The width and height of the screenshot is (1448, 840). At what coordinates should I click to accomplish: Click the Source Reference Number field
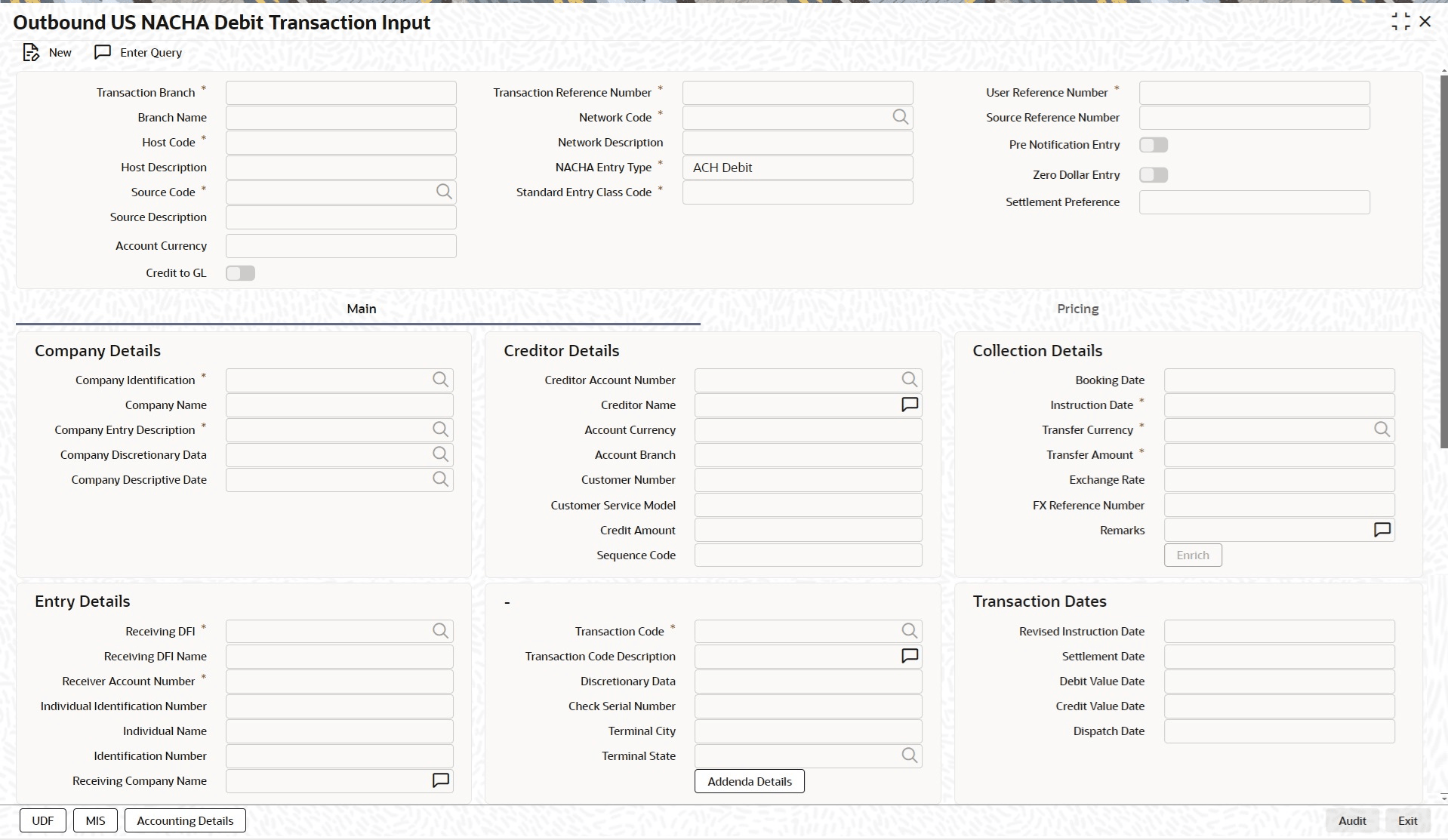1254,118
